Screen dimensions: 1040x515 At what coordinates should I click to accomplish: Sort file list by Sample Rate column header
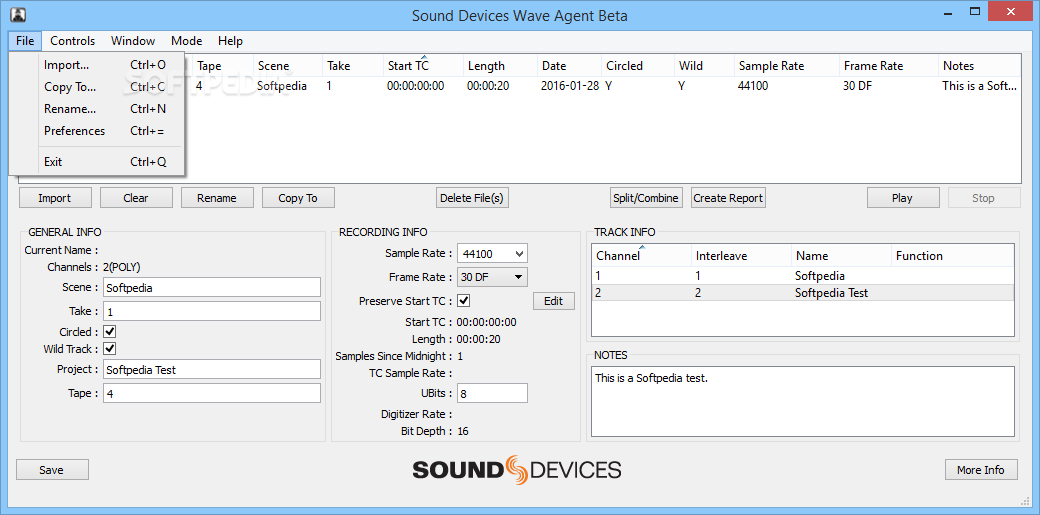pyautogui.click(x=787, y=66)
